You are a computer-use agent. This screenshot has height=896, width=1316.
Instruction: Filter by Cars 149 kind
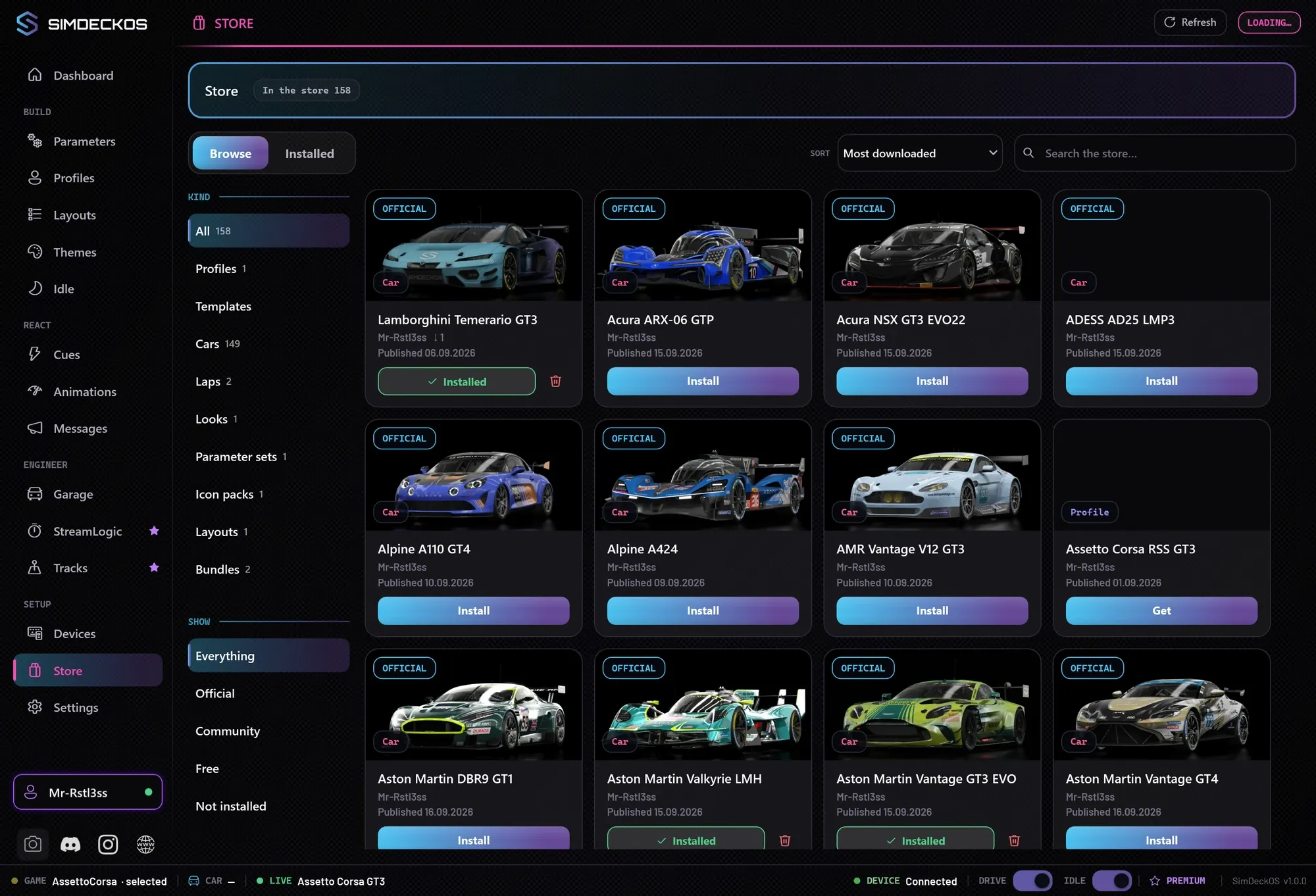point(268,343)
